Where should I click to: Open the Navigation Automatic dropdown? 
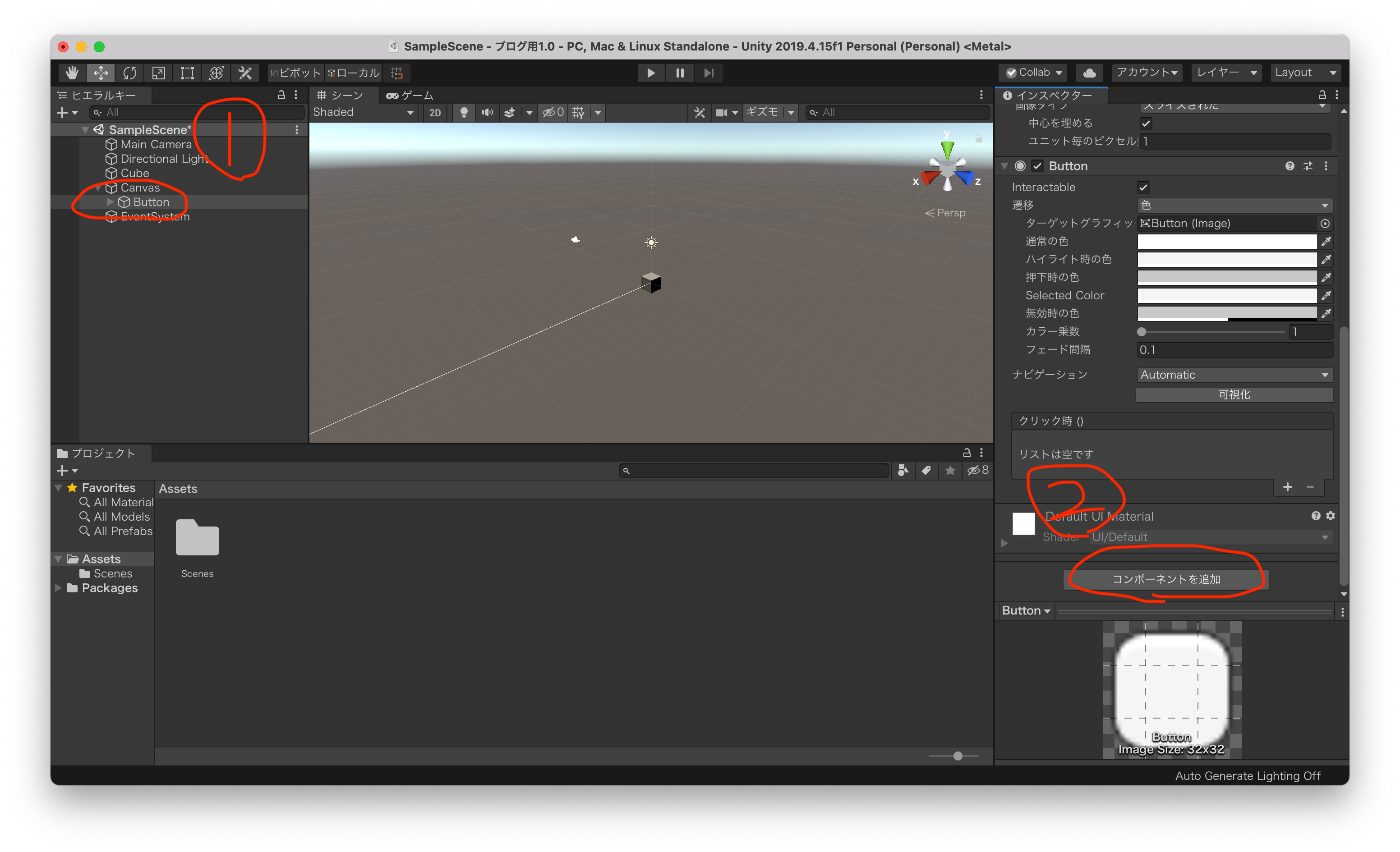(1235, 375)
